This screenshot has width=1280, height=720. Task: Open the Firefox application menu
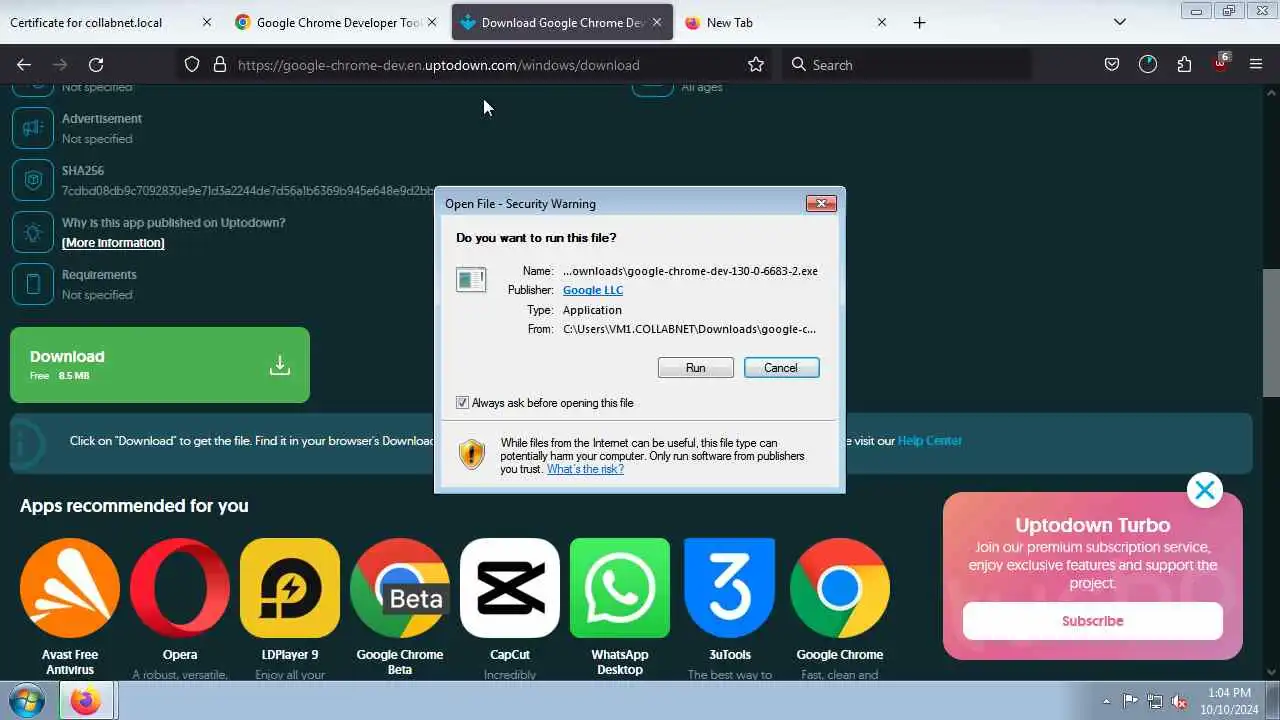(1256, 65)
